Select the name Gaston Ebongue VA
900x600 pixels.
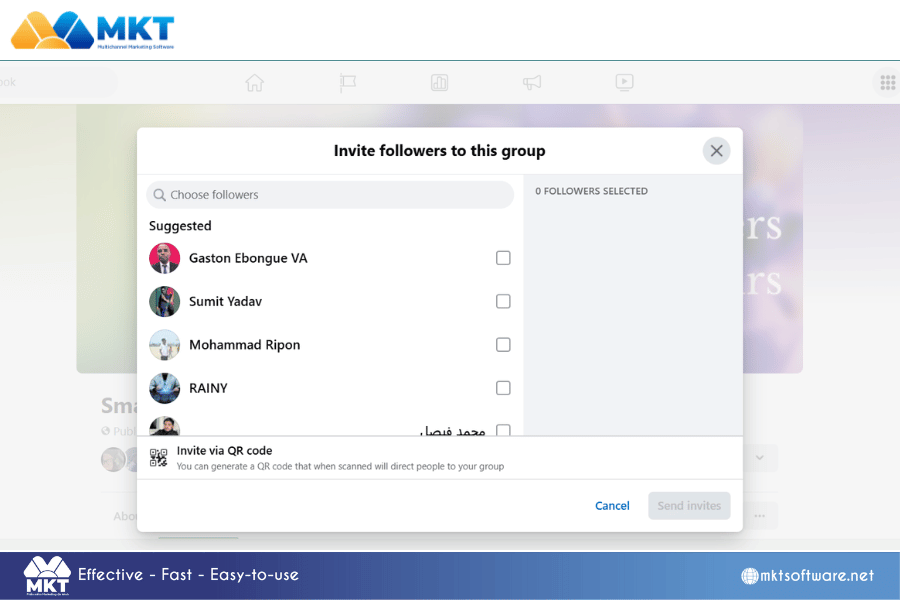click(x=248, y=258)
